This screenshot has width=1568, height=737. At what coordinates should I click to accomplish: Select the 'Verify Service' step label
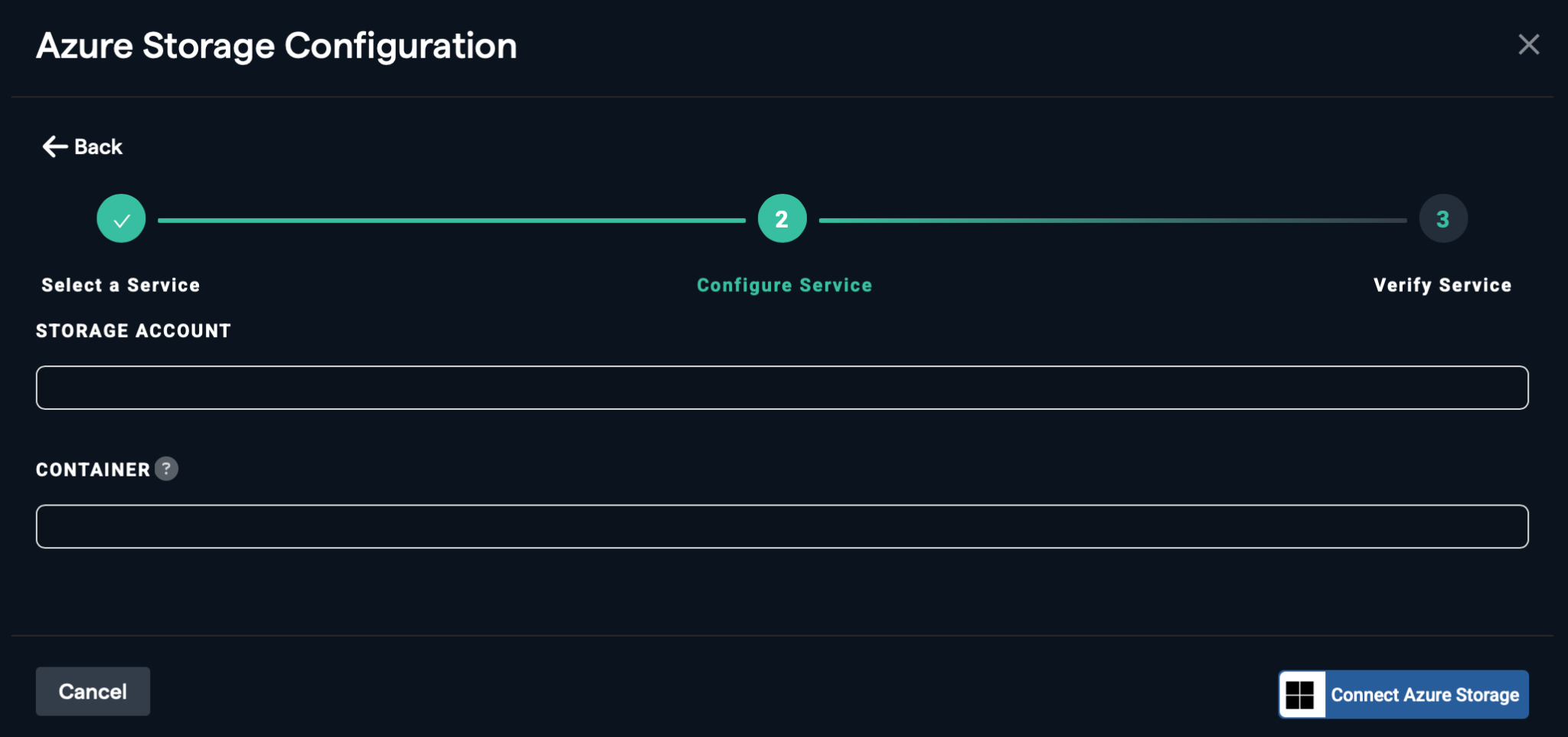point(1442,285)
